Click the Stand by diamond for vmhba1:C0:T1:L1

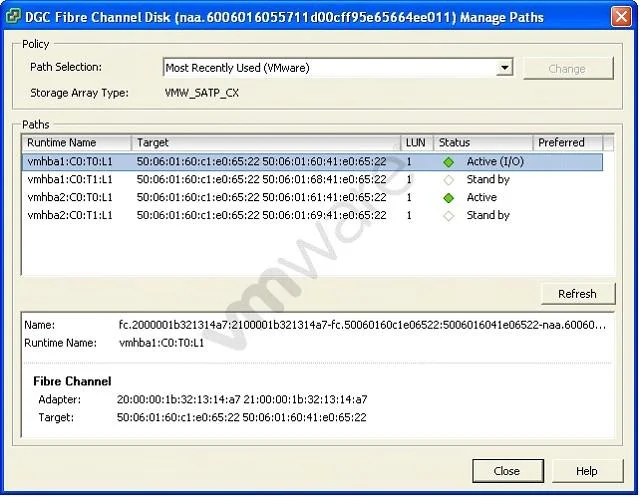click(449, 180)
